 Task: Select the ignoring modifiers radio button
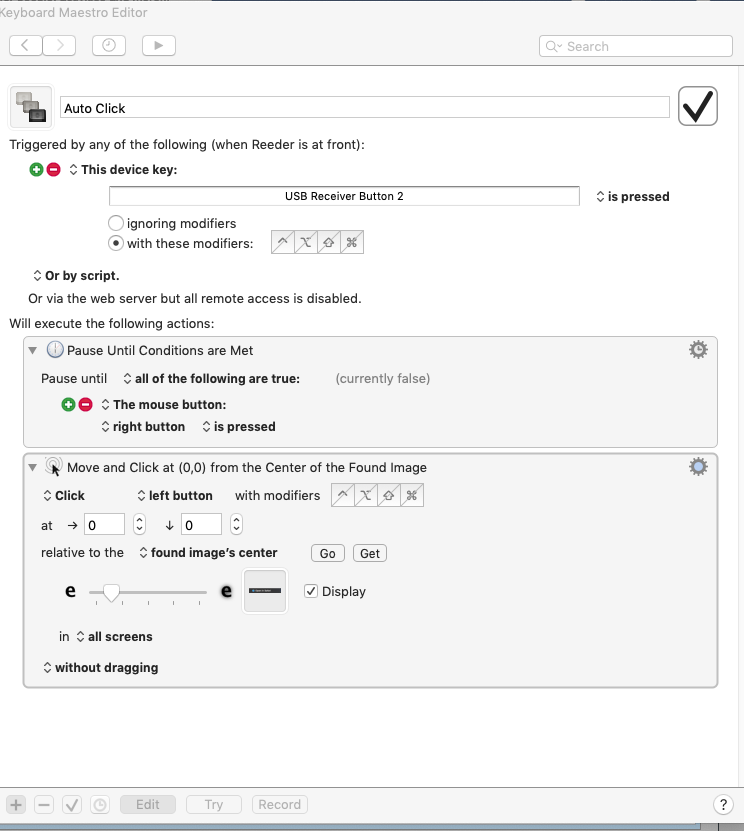pyautogui.click(x=116, y=223)
